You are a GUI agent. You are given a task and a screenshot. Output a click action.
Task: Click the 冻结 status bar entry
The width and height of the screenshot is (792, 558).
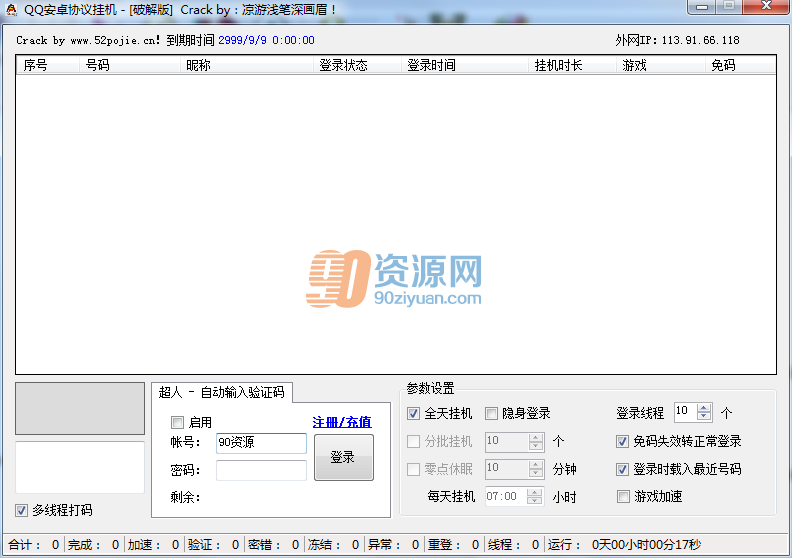[x=333, y=545]
